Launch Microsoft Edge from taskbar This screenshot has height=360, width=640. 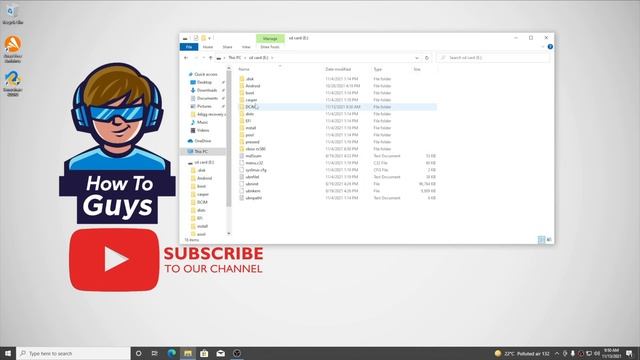point(171,353)
